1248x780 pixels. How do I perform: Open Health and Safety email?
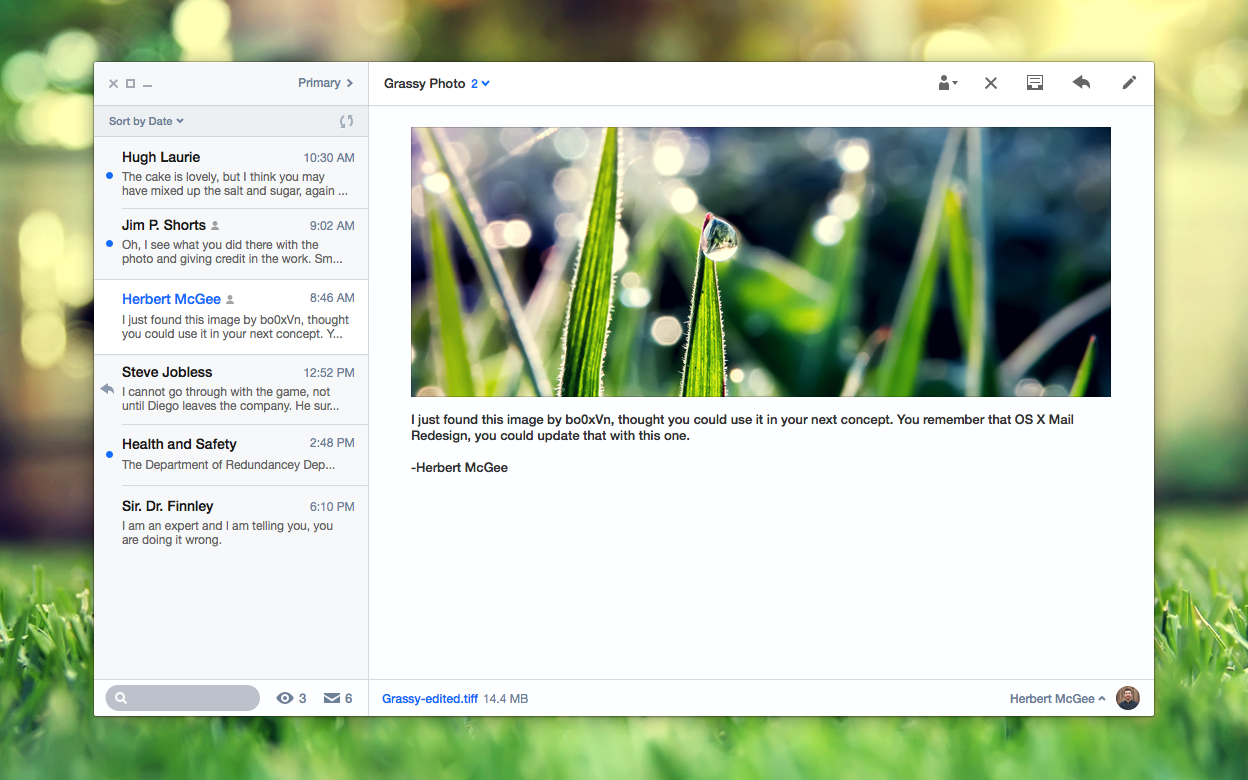point(231,455)
